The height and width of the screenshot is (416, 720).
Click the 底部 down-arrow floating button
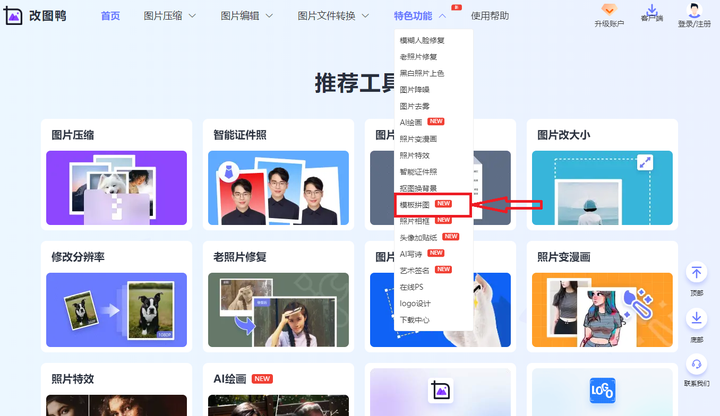[697, 318]
